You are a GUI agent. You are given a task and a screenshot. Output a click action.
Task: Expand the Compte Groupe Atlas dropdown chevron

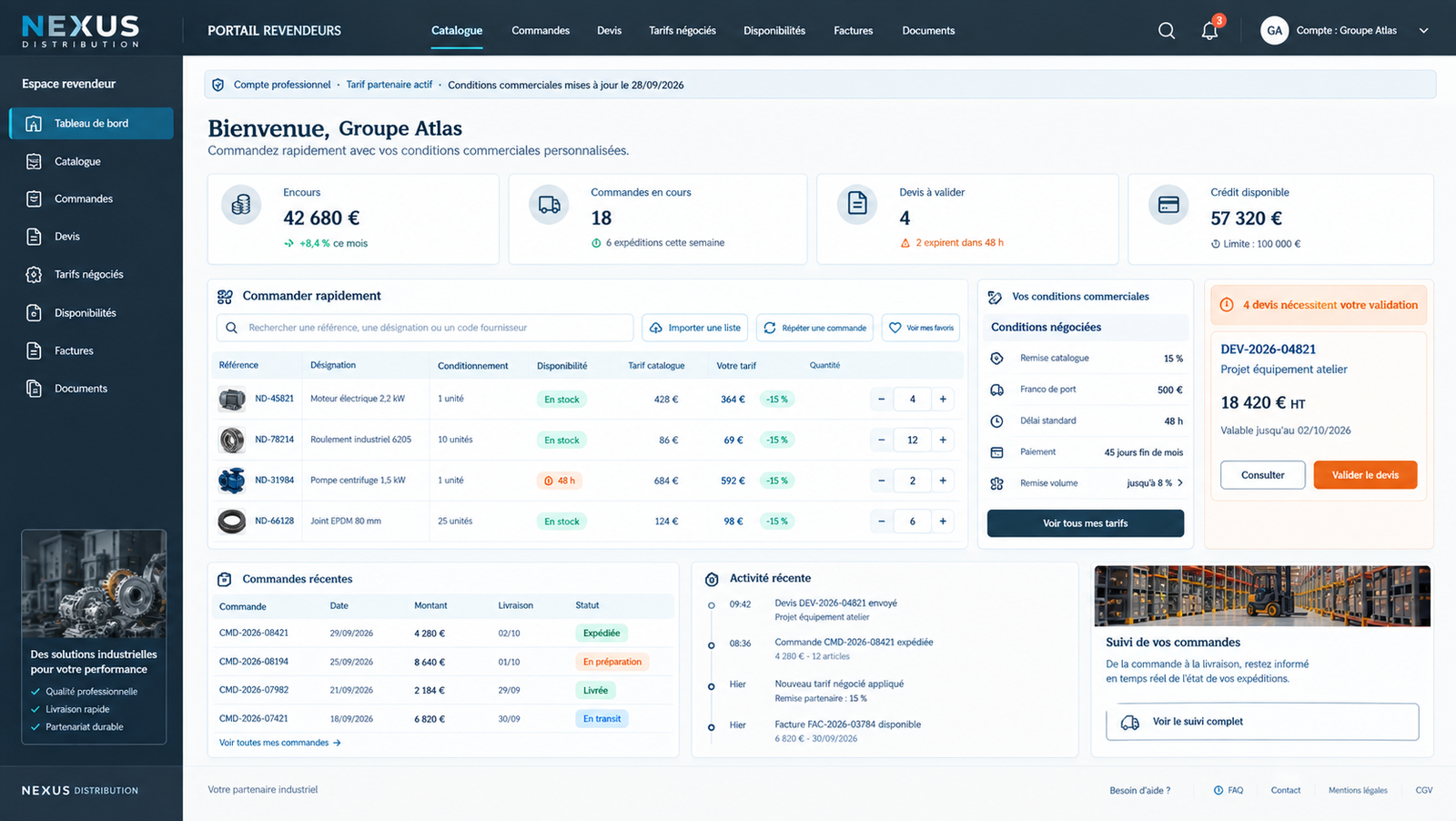click(x=1423, y=31)
